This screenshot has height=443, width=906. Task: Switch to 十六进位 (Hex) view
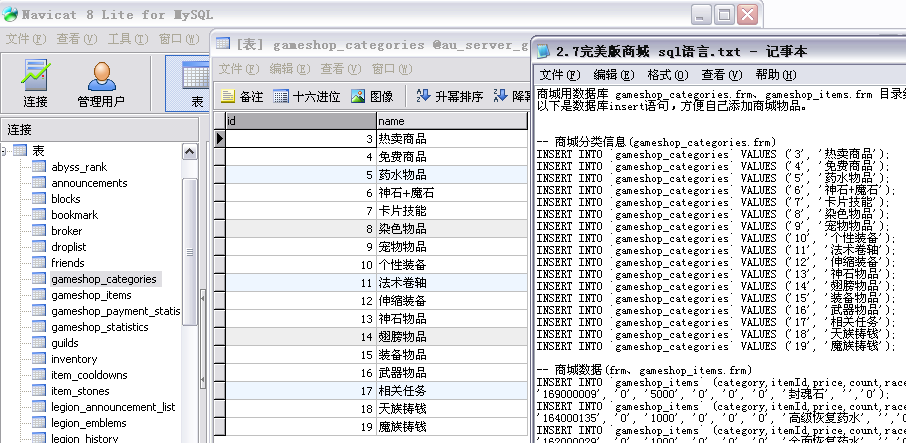(308, 97)
